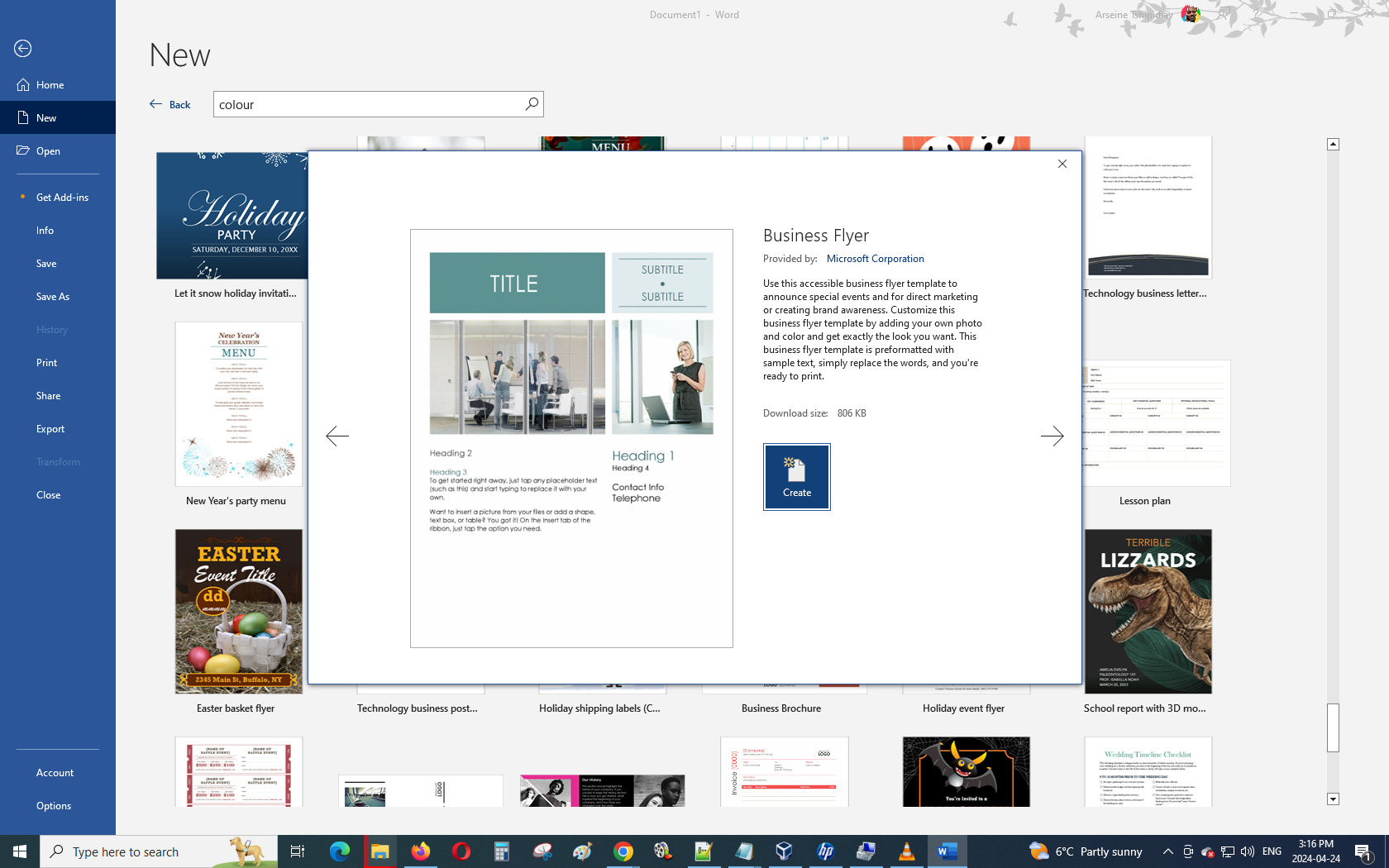Image resolution: width=1389 pixels, height=868 pixels.
Task: Open Microsoft Edge from the taskbar
Action: click(339, 851)
